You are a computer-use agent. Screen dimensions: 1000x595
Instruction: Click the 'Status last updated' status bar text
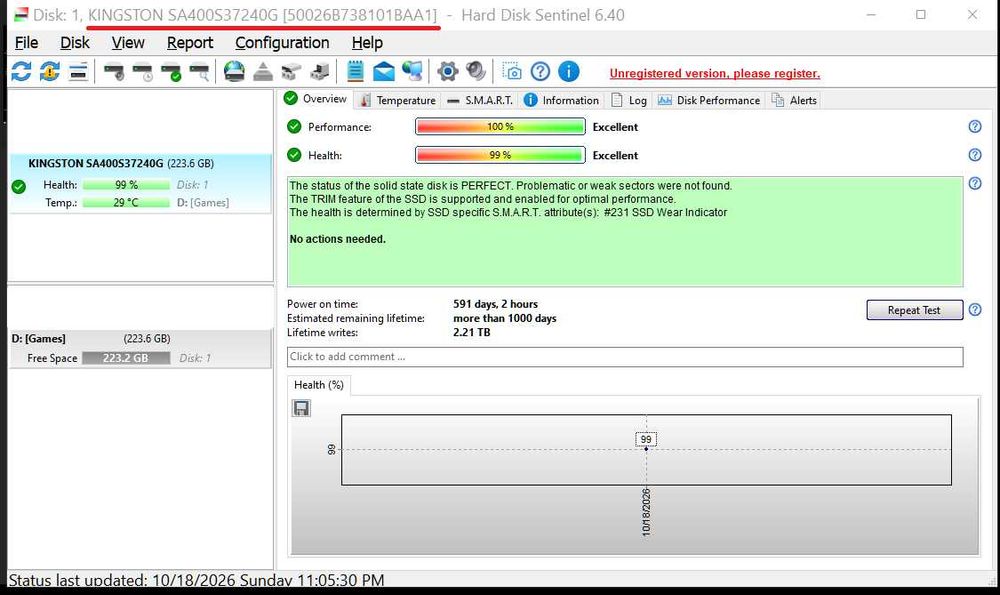pyautogui.click(x=196, y=580)
